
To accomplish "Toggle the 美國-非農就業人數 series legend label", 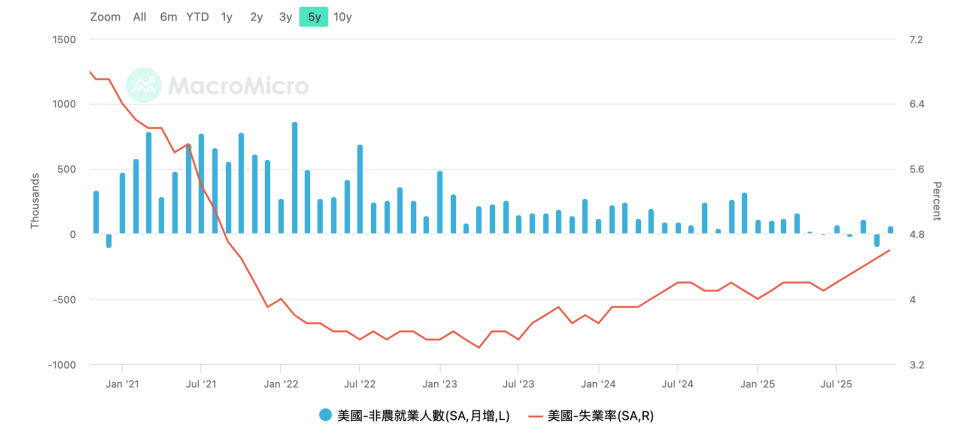I will (423, 415).
